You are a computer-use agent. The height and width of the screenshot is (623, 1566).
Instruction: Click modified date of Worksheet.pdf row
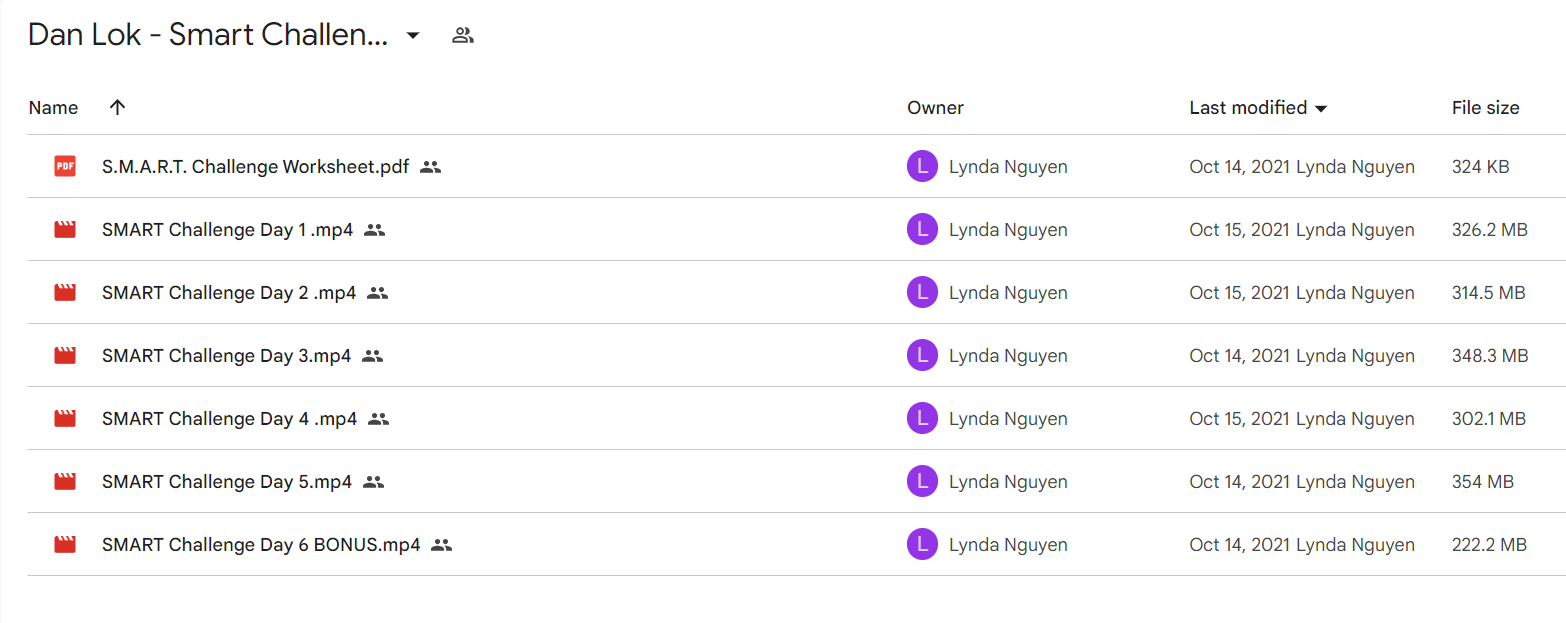coord(1302,167)
